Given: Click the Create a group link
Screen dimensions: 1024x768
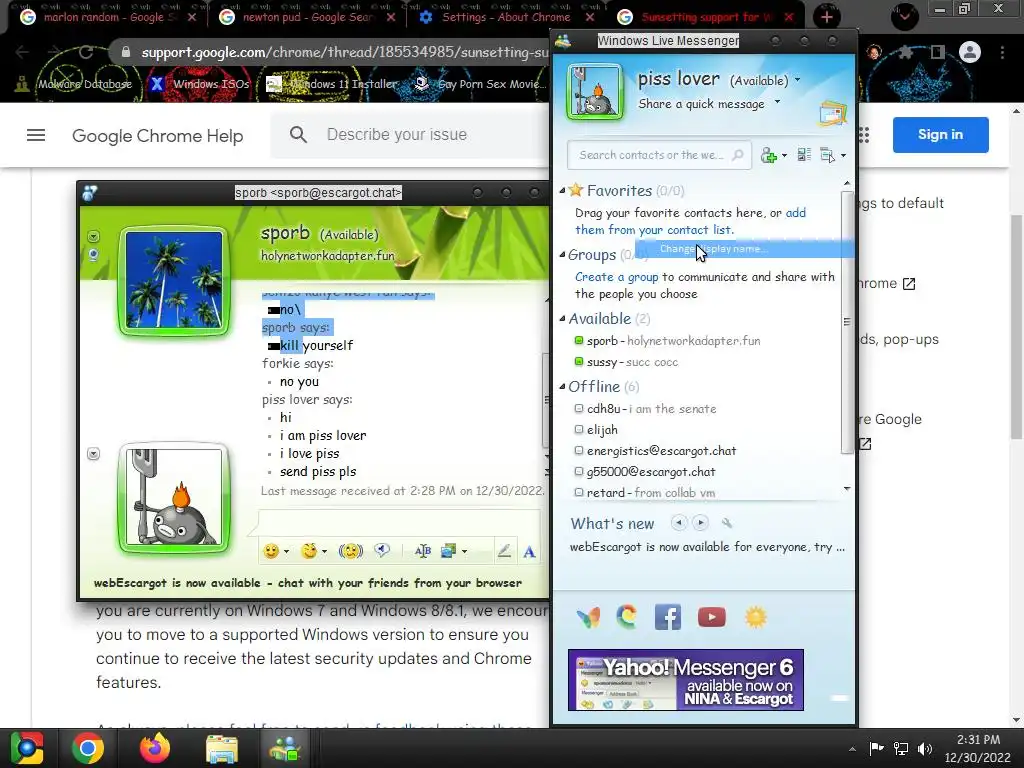Looking at the screenshot, I should 616,277.
